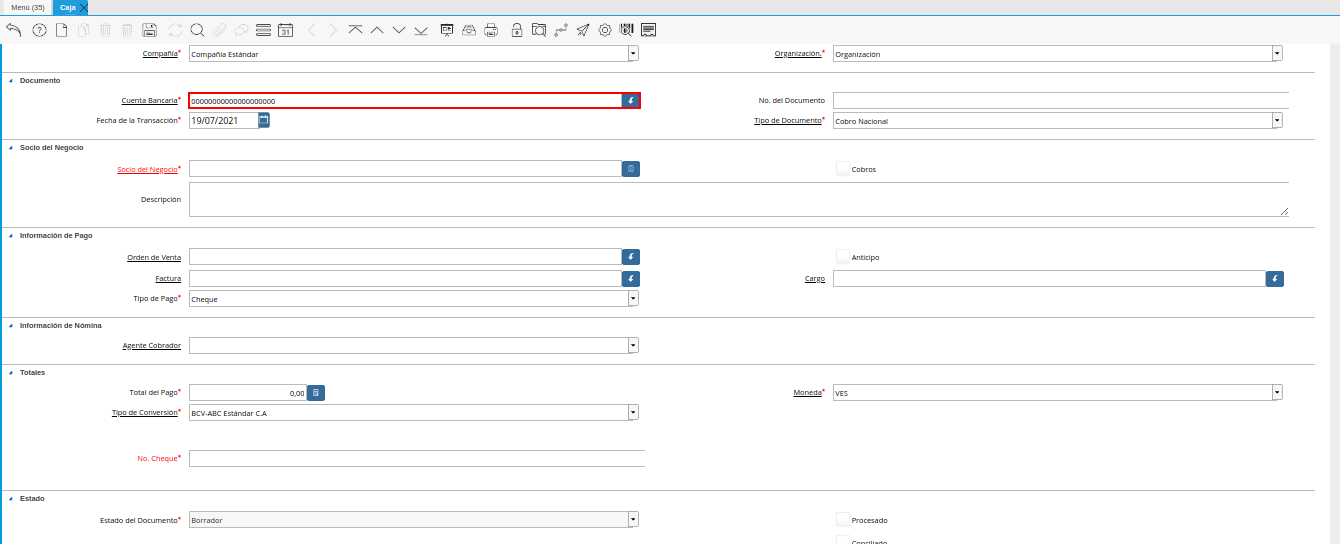The width and height of the screenshot is (1340, 544).
Task: Click the Undo changes arrow icon
Action: [x=13, y=30]
